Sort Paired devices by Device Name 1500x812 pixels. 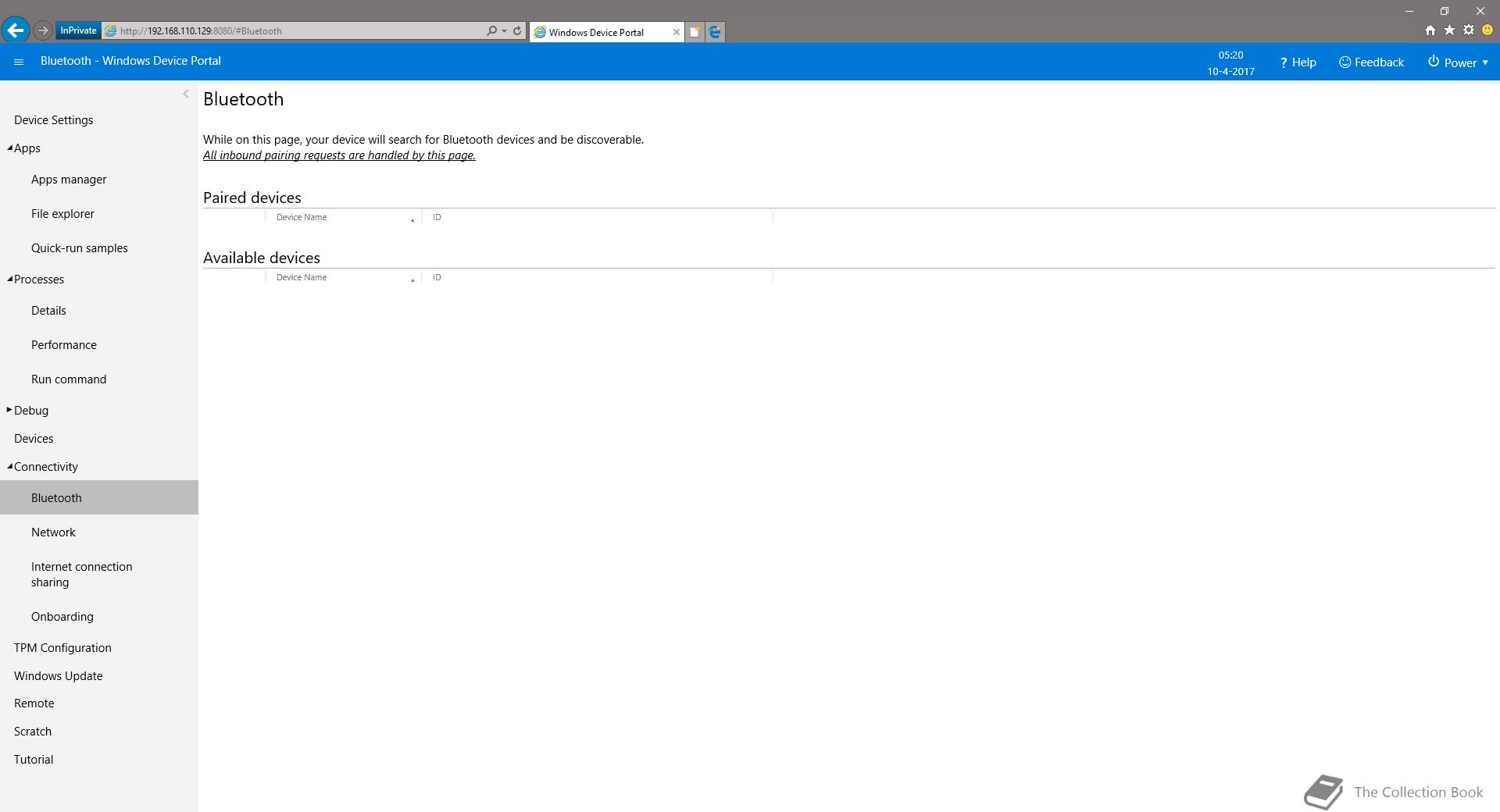tap(344, 217)
